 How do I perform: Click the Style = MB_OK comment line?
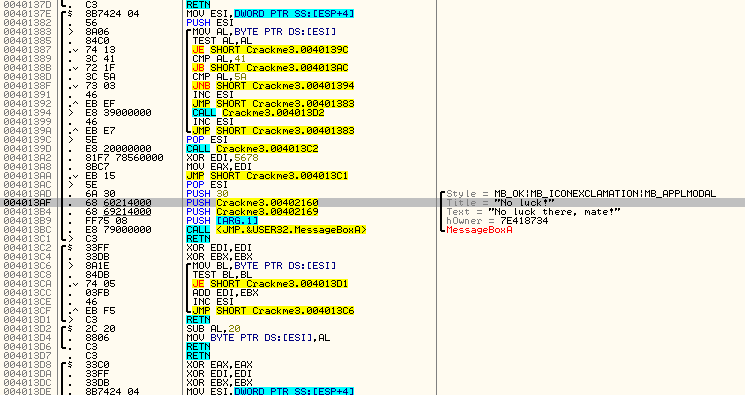coord(581,193)
